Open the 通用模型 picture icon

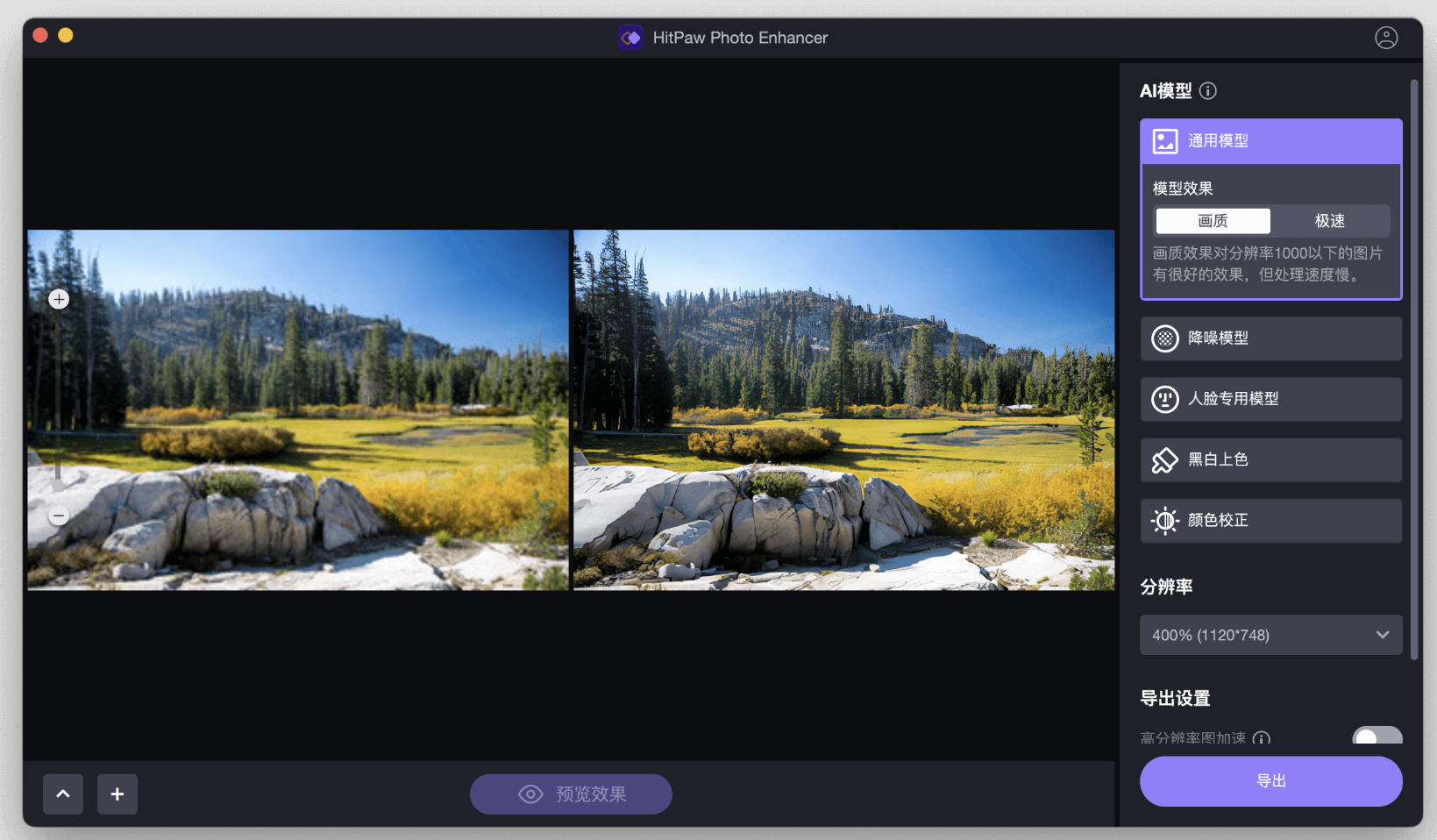coord(1164,140)
